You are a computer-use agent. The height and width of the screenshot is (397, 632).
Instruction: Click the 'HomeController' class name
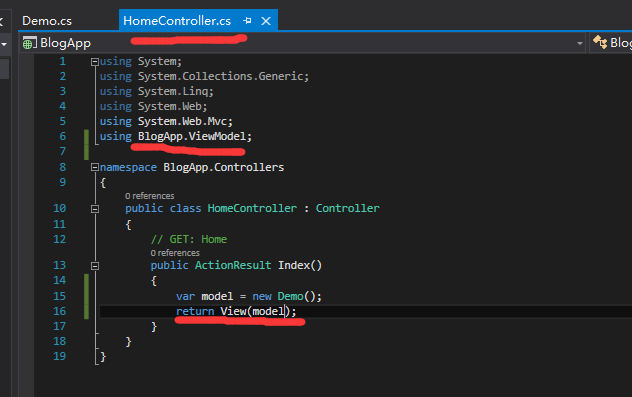click(252, 208)
